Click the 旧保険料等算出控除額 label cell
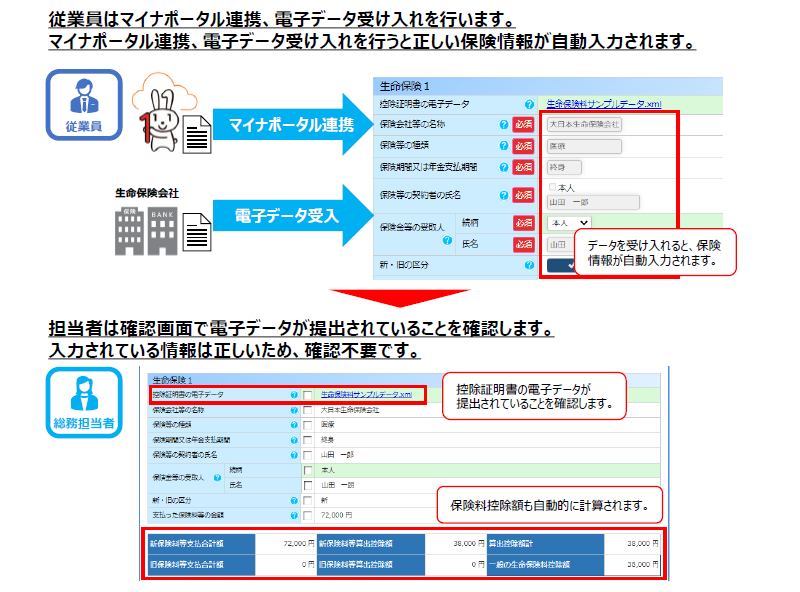Screen dimensions: 800x592 tap(371, 564)
